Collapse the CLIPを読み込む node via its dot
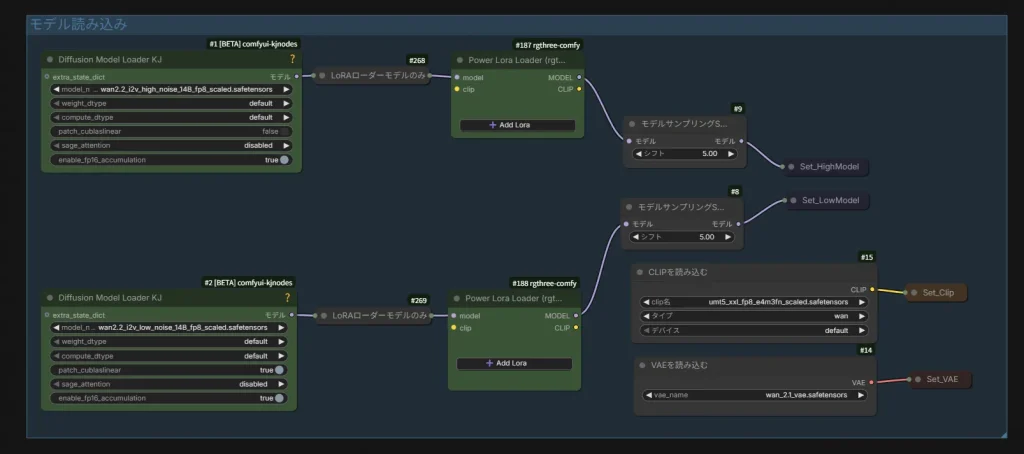 tap(641, 272)
